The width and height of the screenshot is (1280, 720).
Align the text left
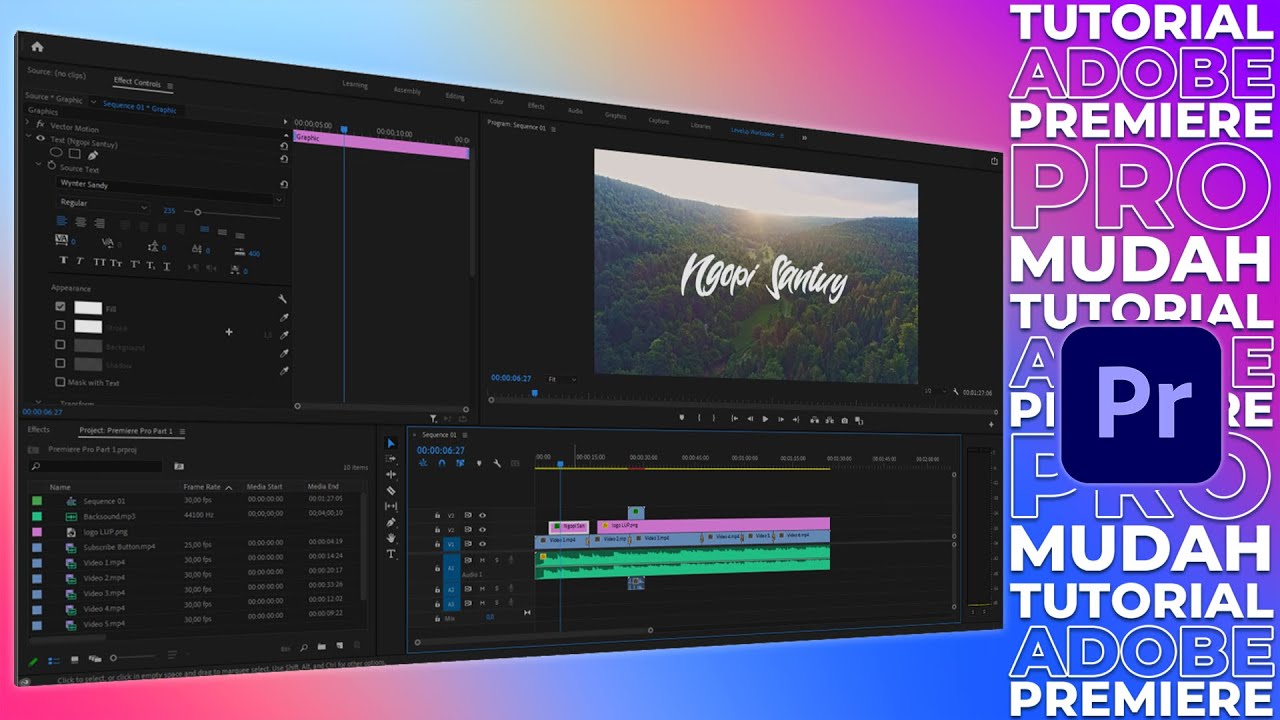(x=62, y=221)
